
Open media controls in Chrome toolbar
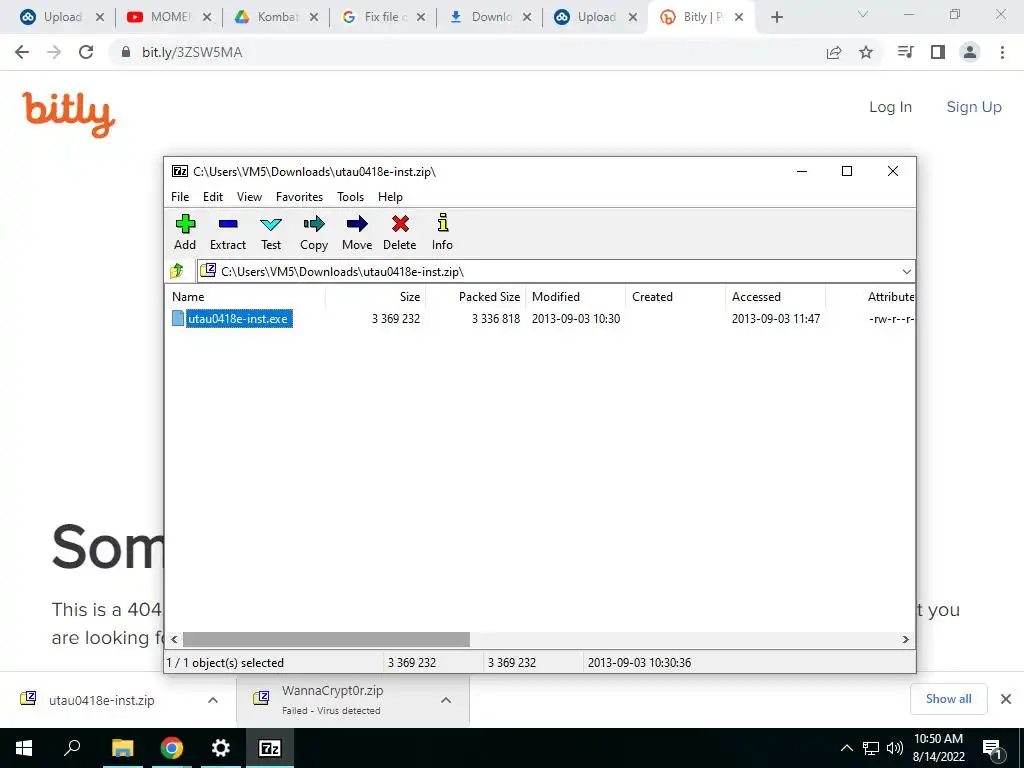tap(905, 52)
